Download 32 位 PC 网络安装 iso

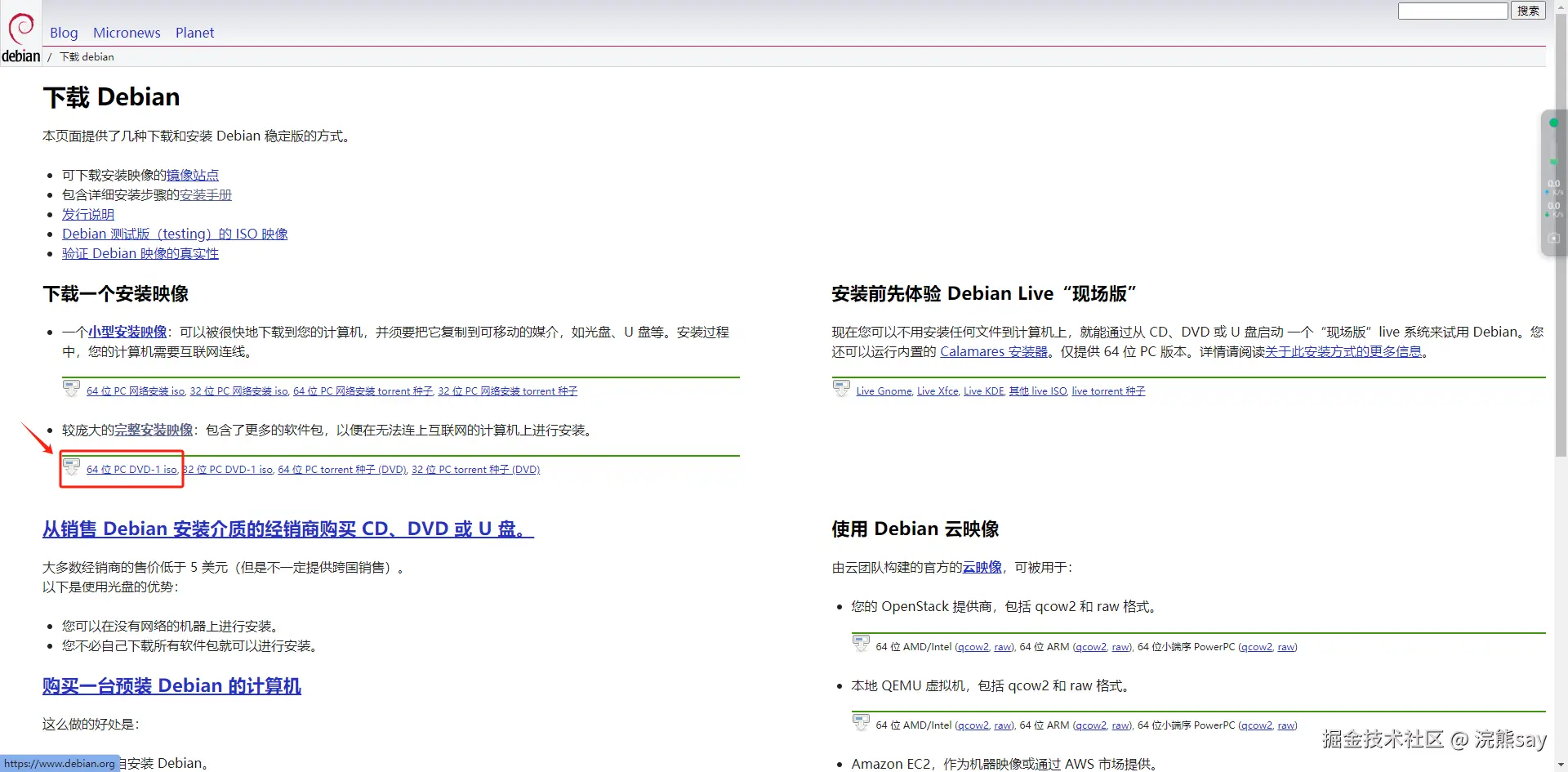239,391
